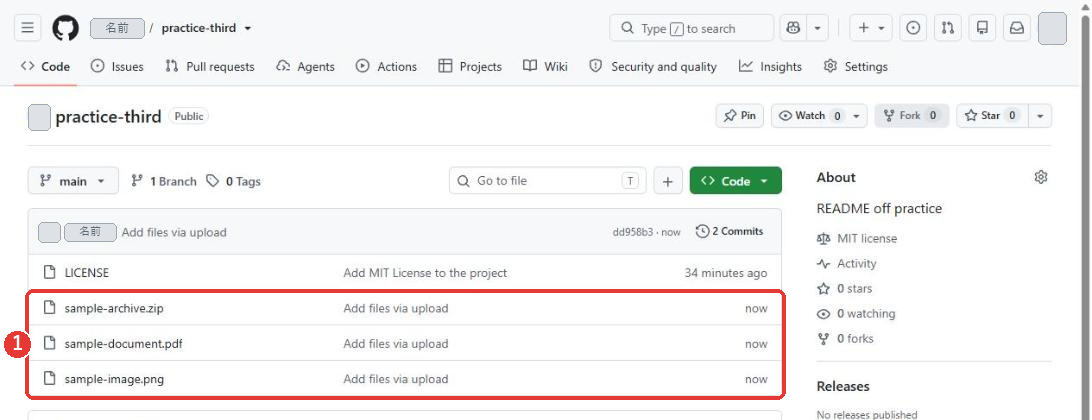Image resolution: width=1092 pixels, height=420 pixels.
Task: Click the Watch button
Action: point(809,116)
